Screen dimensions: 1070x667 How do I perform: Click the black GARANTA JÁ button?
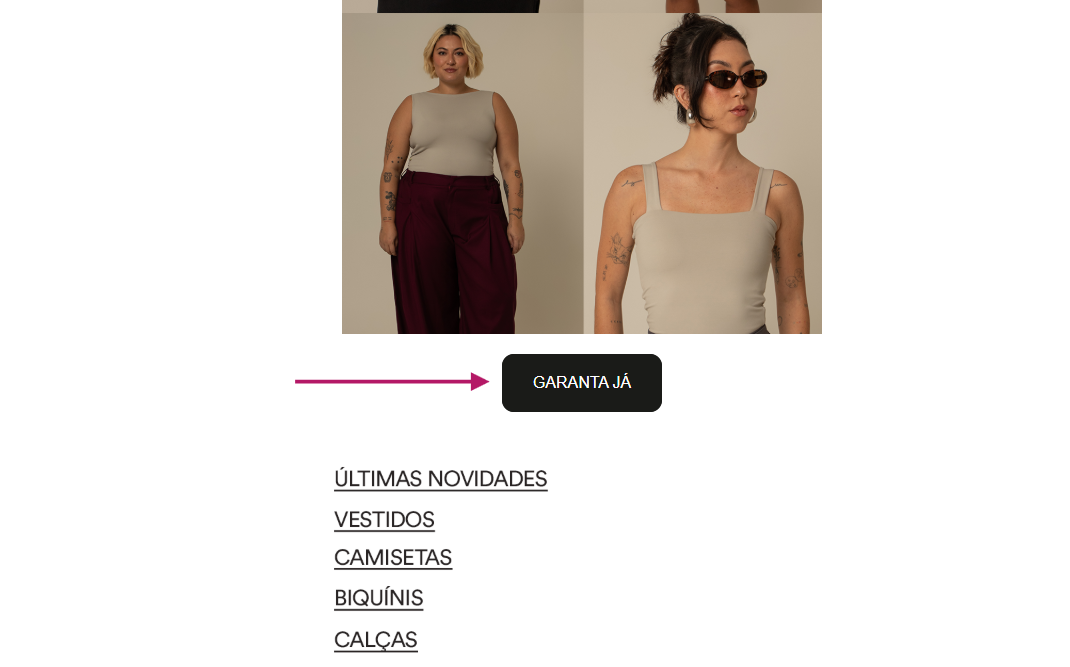point(581,382)
